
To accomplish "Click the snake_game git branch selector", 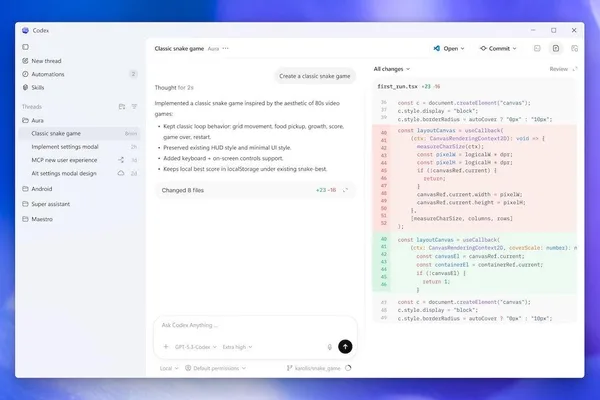I will point(314,368).
